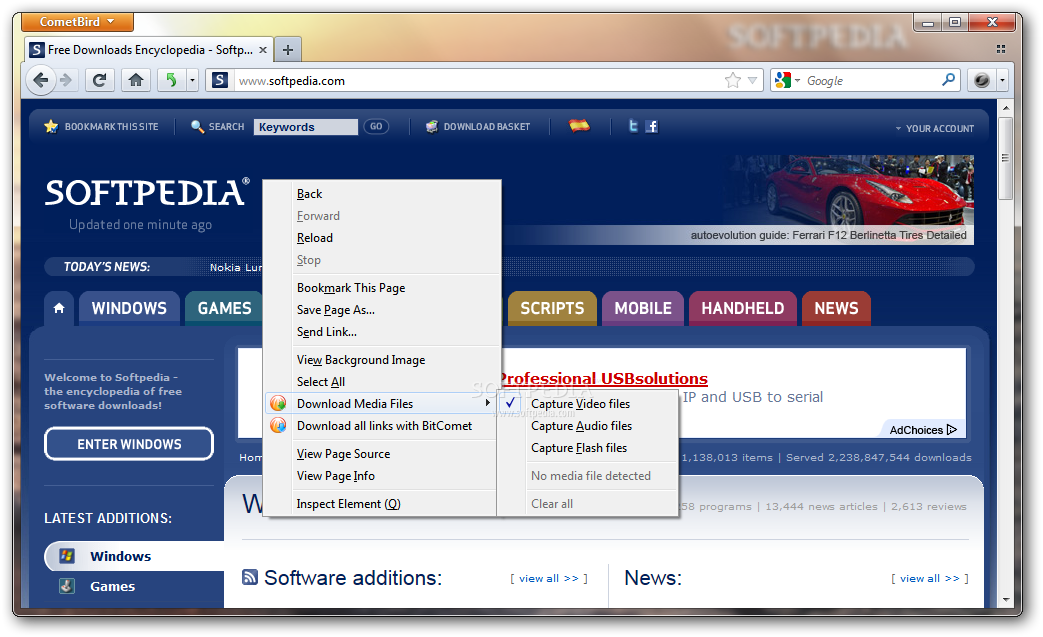
Task: Open the NEWS category tab
Action: [x=836, y=308]
